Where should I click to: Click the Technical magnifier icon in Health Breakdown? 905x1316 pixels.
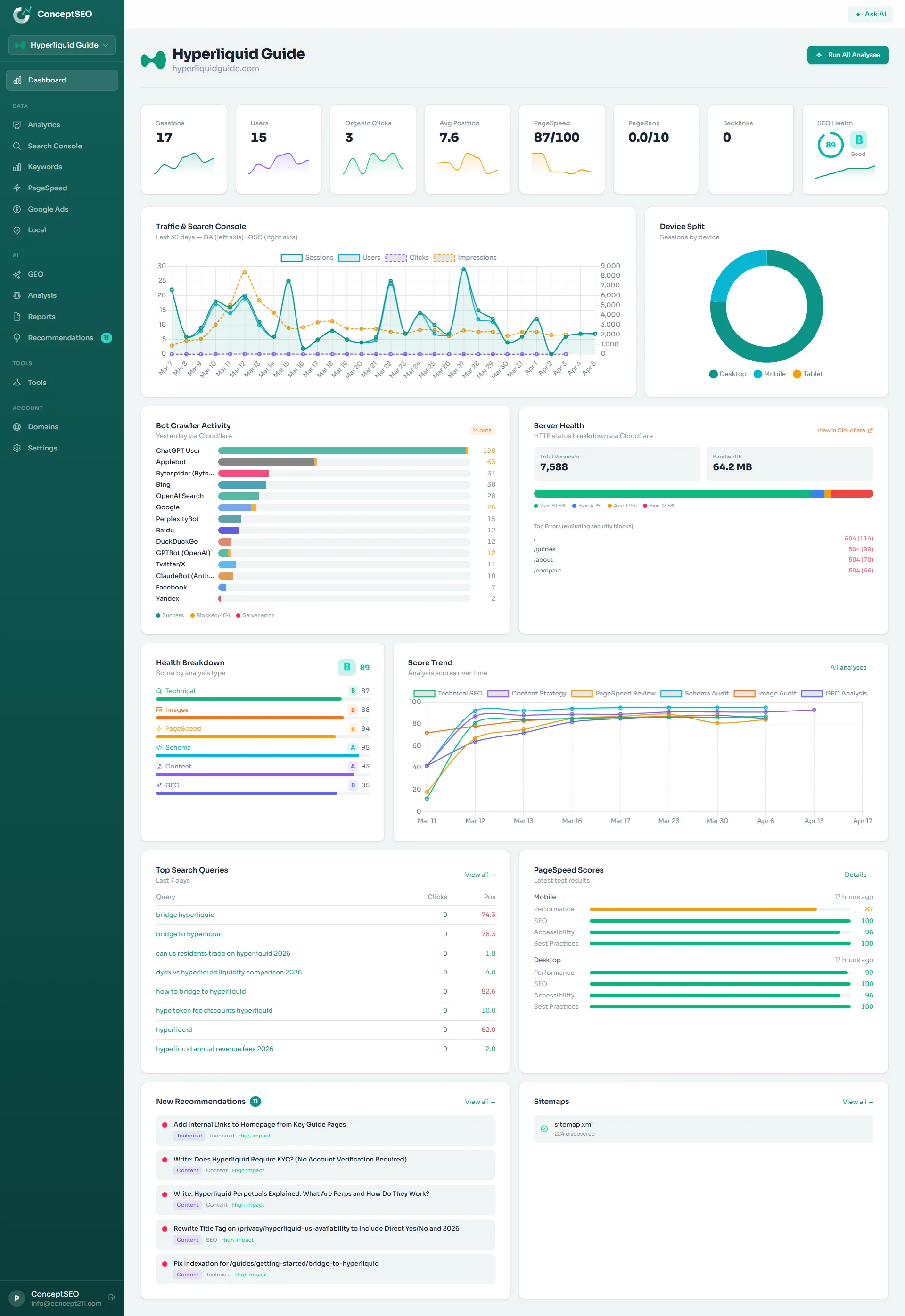point(159,691)
